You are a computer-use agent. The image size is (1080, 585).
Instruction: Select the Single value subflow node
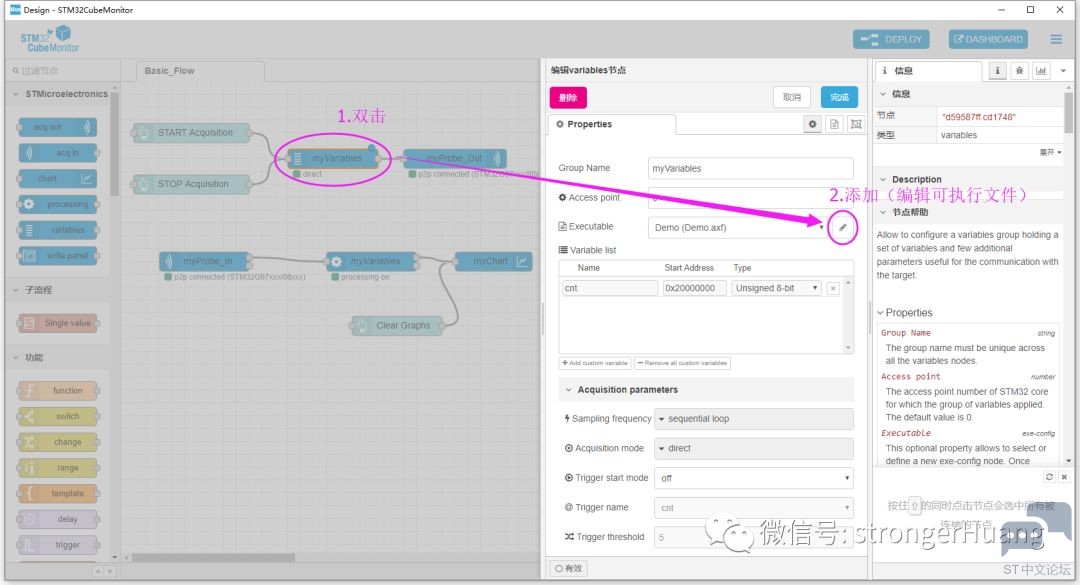[x=58, y=323]
